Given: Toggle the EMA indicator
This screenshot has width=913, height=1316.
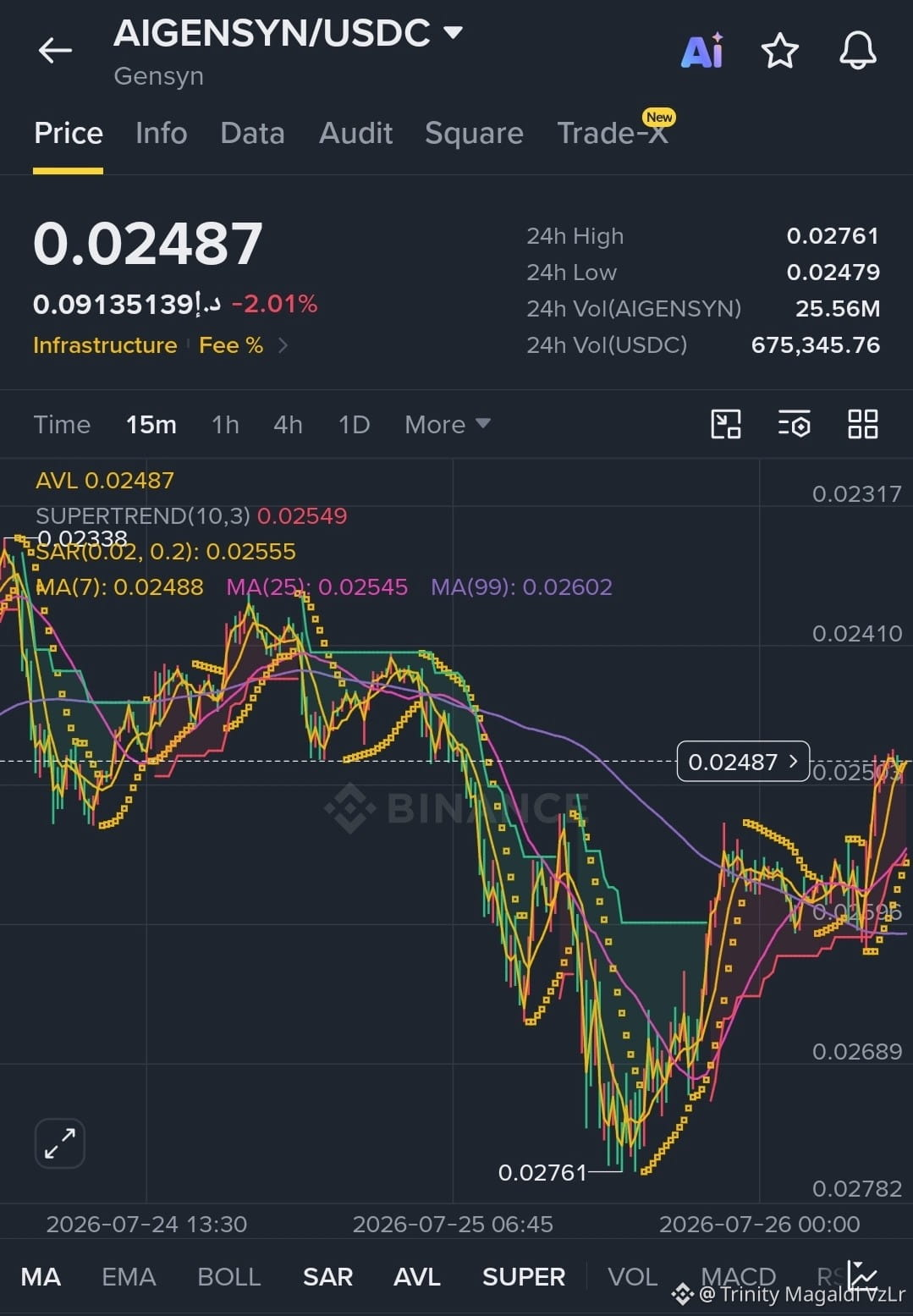Looking at the screenshot, I should (129, 1276).
